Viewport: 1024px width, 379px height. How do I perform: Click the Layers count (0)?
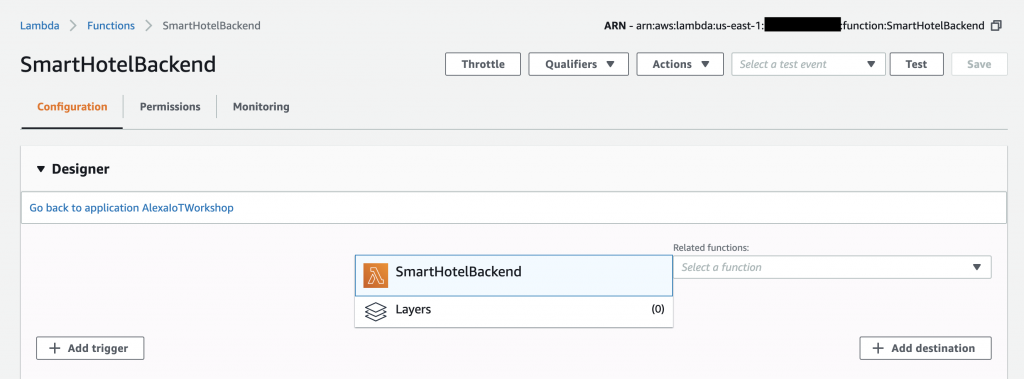[x=658, y=310]
